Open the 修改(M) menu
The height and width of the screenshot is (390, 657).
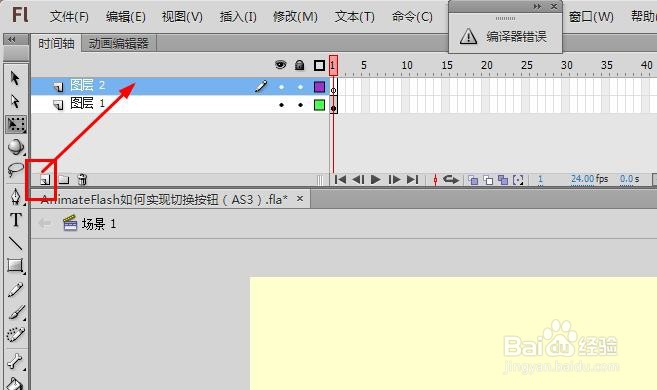pos(295,17)
